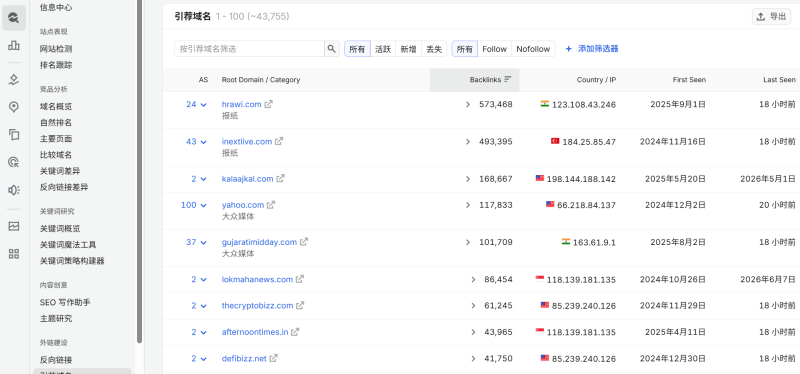Open the hrawi.com domain link
This screenshot has height=374, width=800.
[241, 104]
